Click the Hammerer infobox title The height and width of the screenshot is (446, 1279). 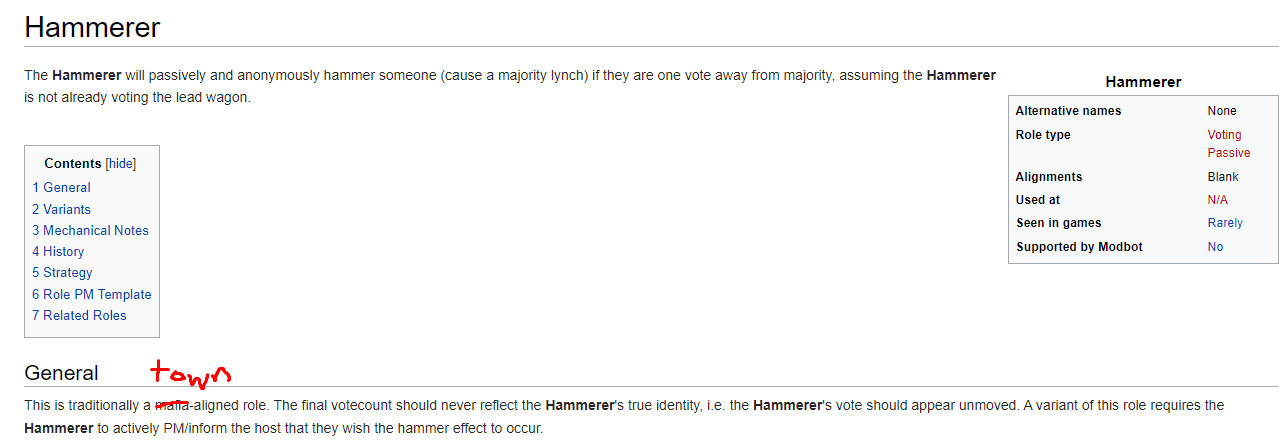tap(1143, 82)
